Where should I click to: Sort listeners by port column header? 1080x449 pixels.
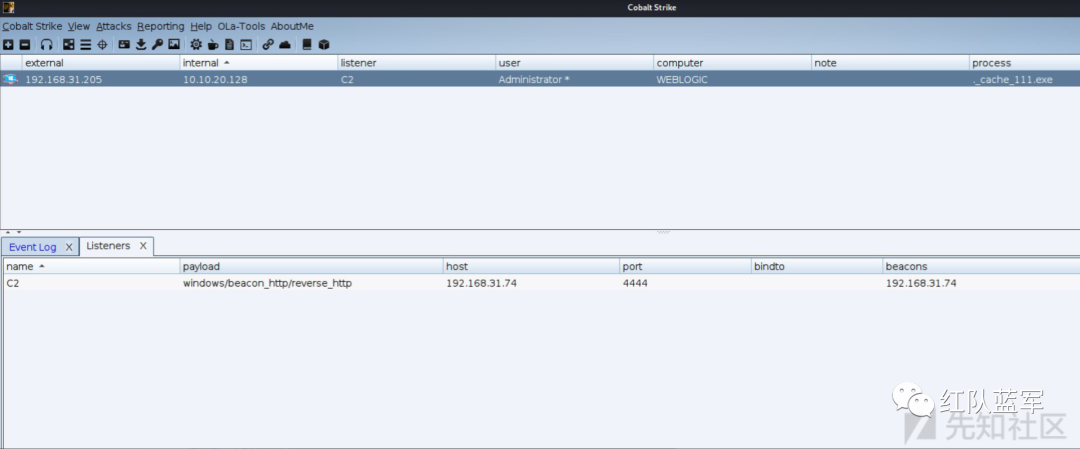pos(685,266)
